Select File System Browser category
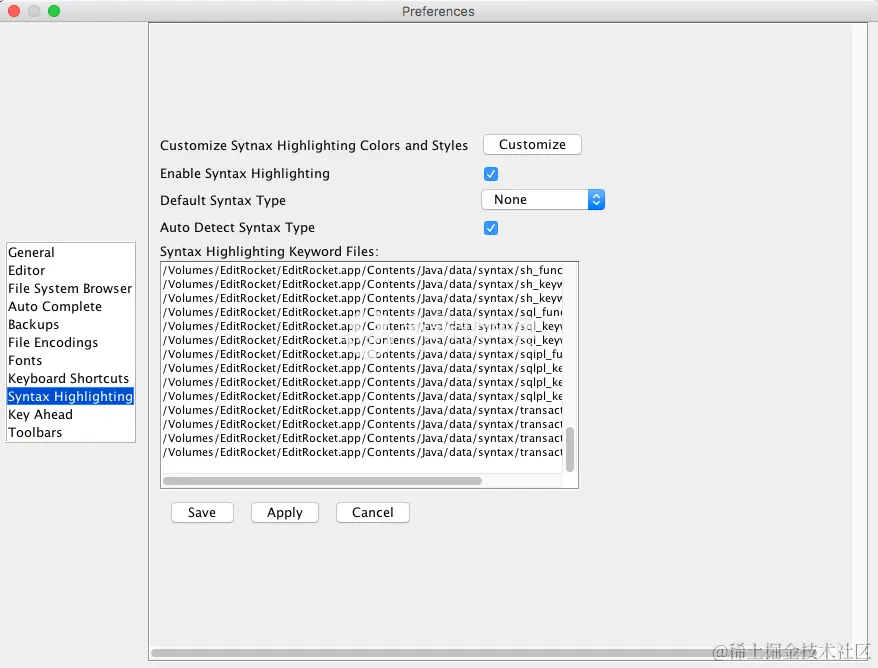Image resolution: width=878 pixels, height=668 pixels. point(70,288)
